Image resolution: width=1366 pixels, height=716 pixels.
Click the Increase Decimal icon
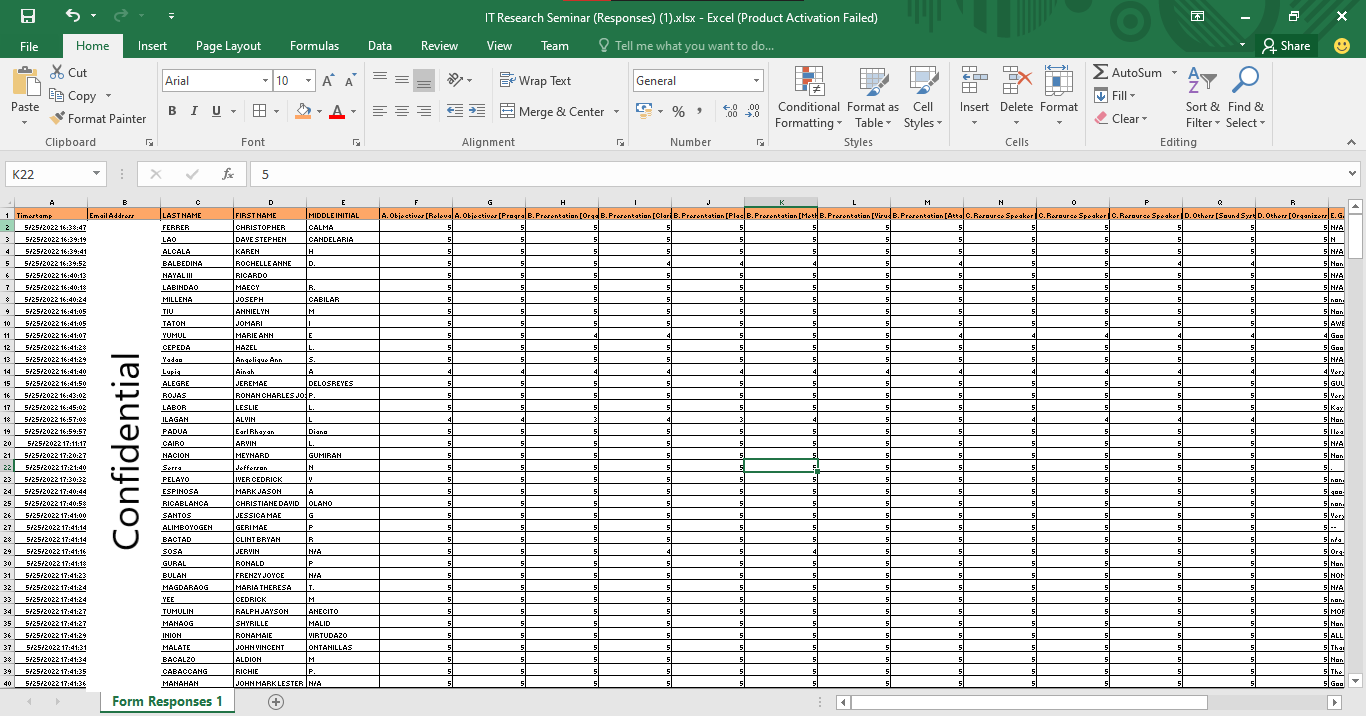(729, 112)
